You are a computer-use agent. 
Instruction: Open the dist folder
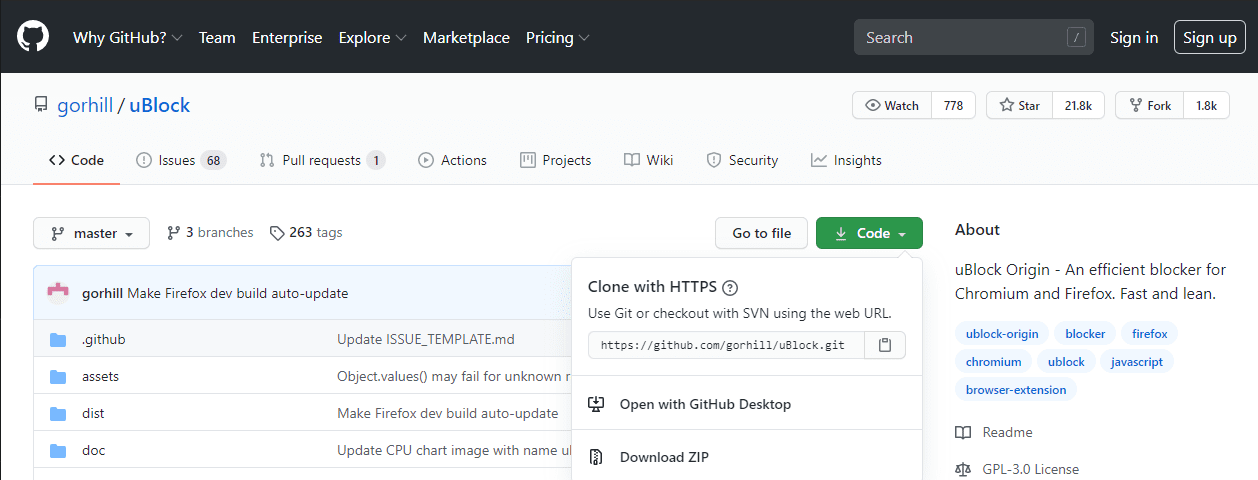coord(93,413)
